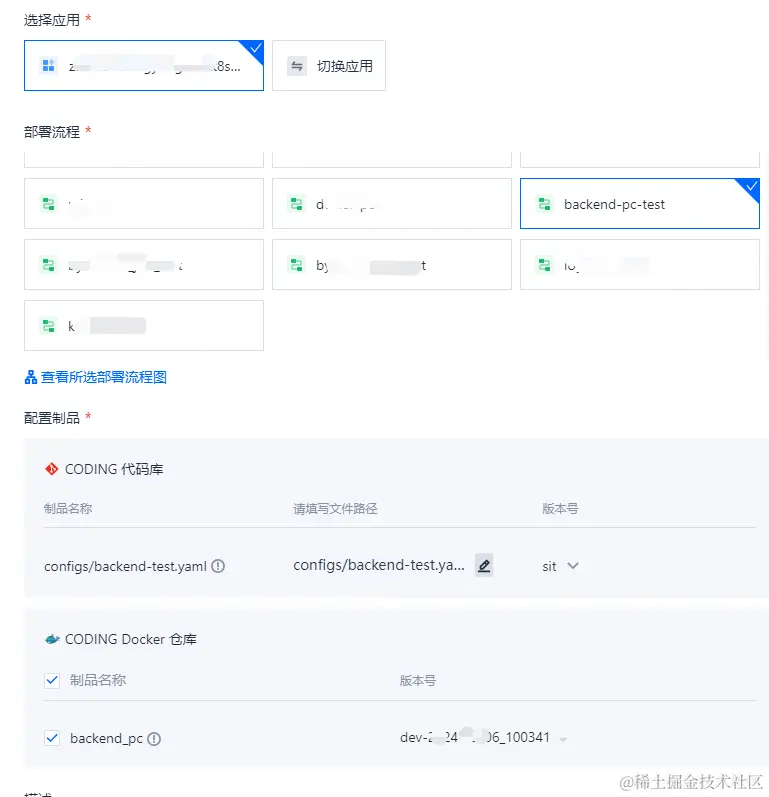The image size is (769, 797).
Task: Click the 部署流程 section label
Action: (52, 132)
